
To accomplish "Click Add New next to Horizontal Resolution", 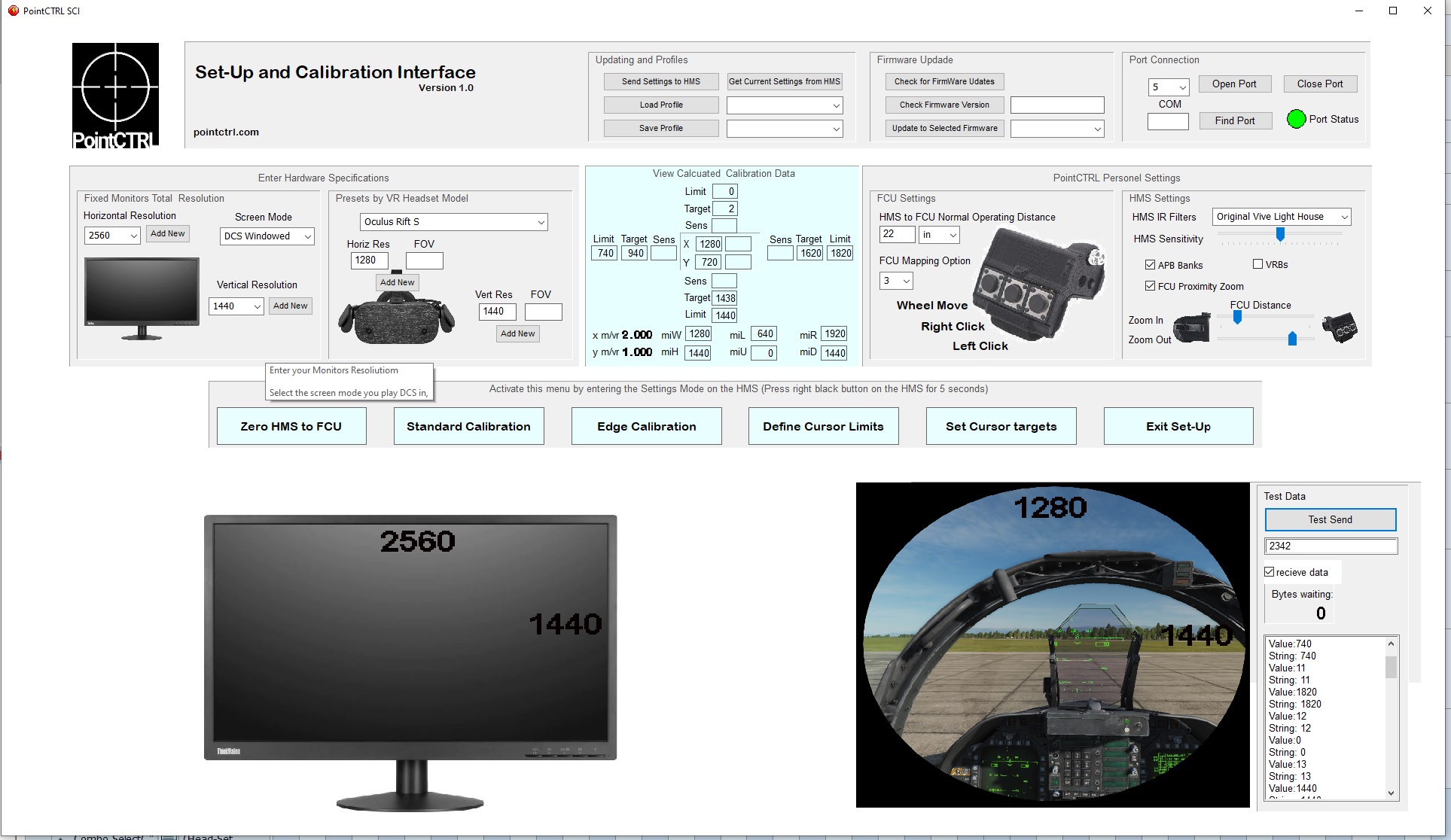I will 167,233.
